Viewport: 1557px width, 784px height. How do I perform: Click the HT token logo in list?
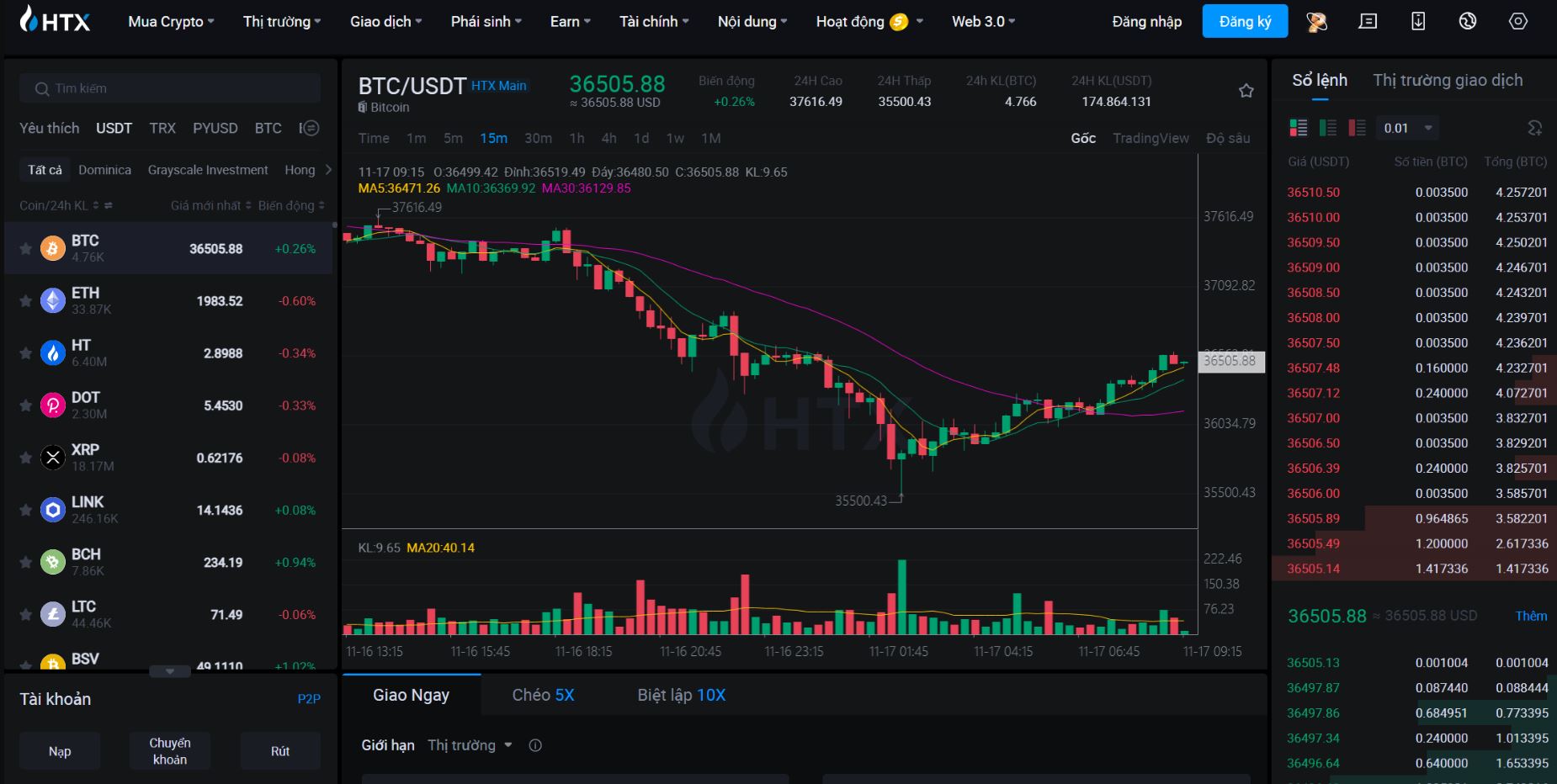(53, 352)
